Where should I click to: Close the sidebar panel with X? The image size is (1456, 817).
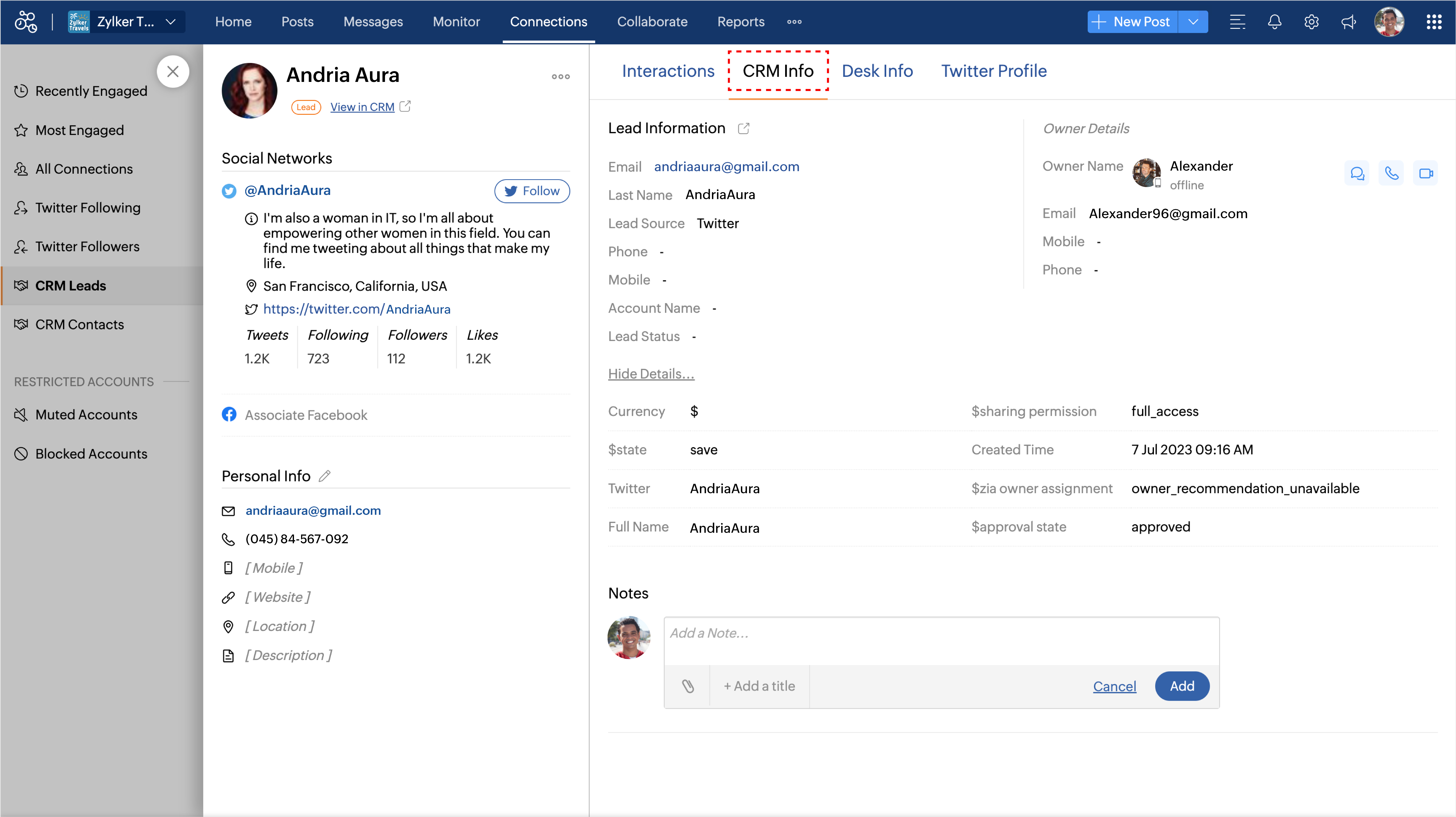click(x=173, y=72)
